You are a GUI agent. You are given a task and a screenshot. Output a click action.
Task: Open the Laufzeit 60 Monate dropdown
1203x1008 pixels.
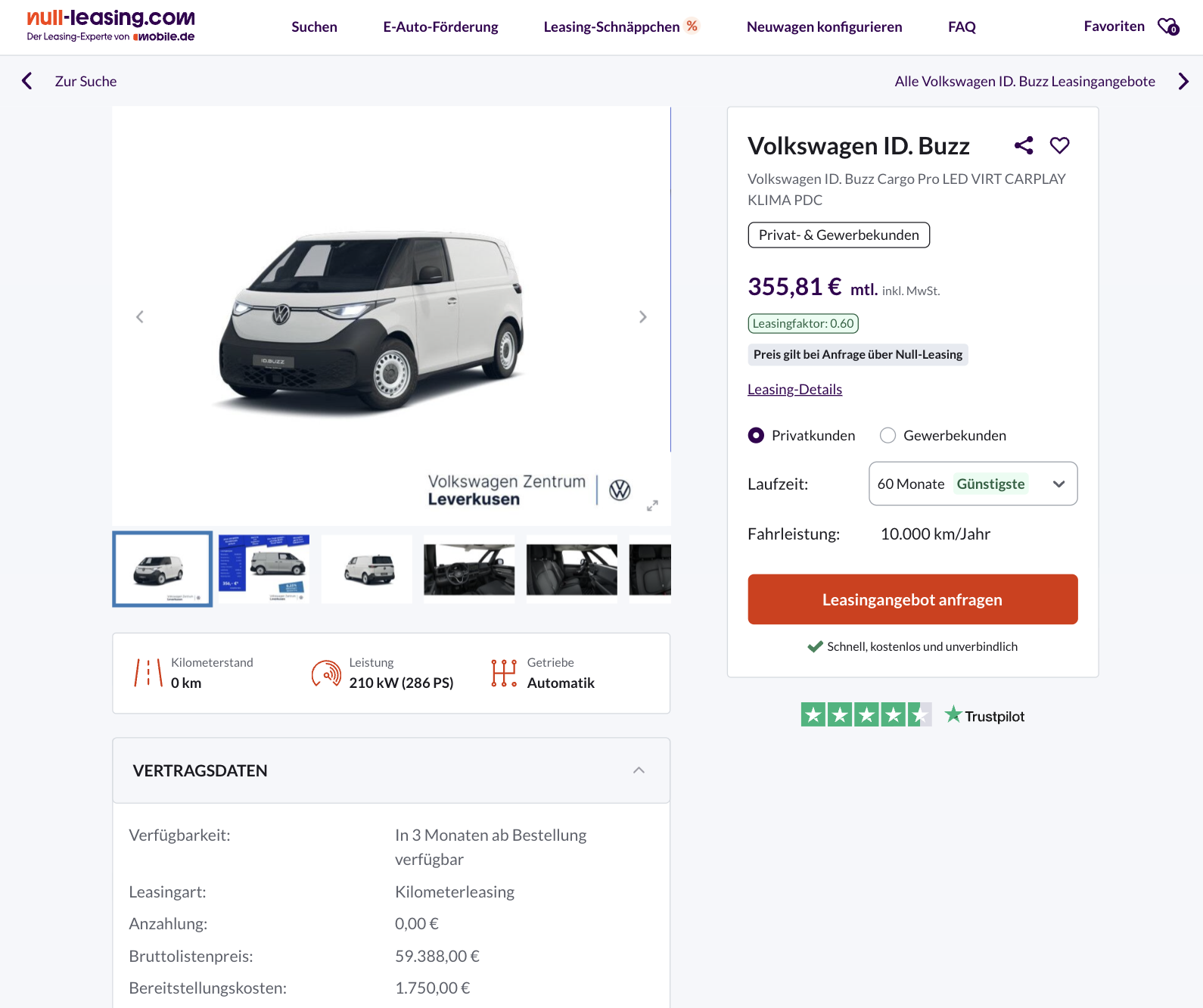click(x=972, y=484)
